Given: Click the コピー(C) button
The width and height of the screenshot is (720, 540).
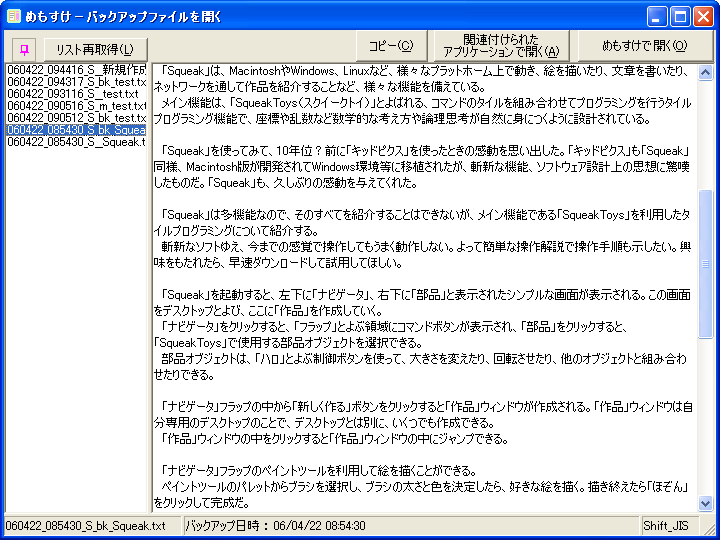Looking at the screenshot, I should pyautogui.click(x=391, y=46).
